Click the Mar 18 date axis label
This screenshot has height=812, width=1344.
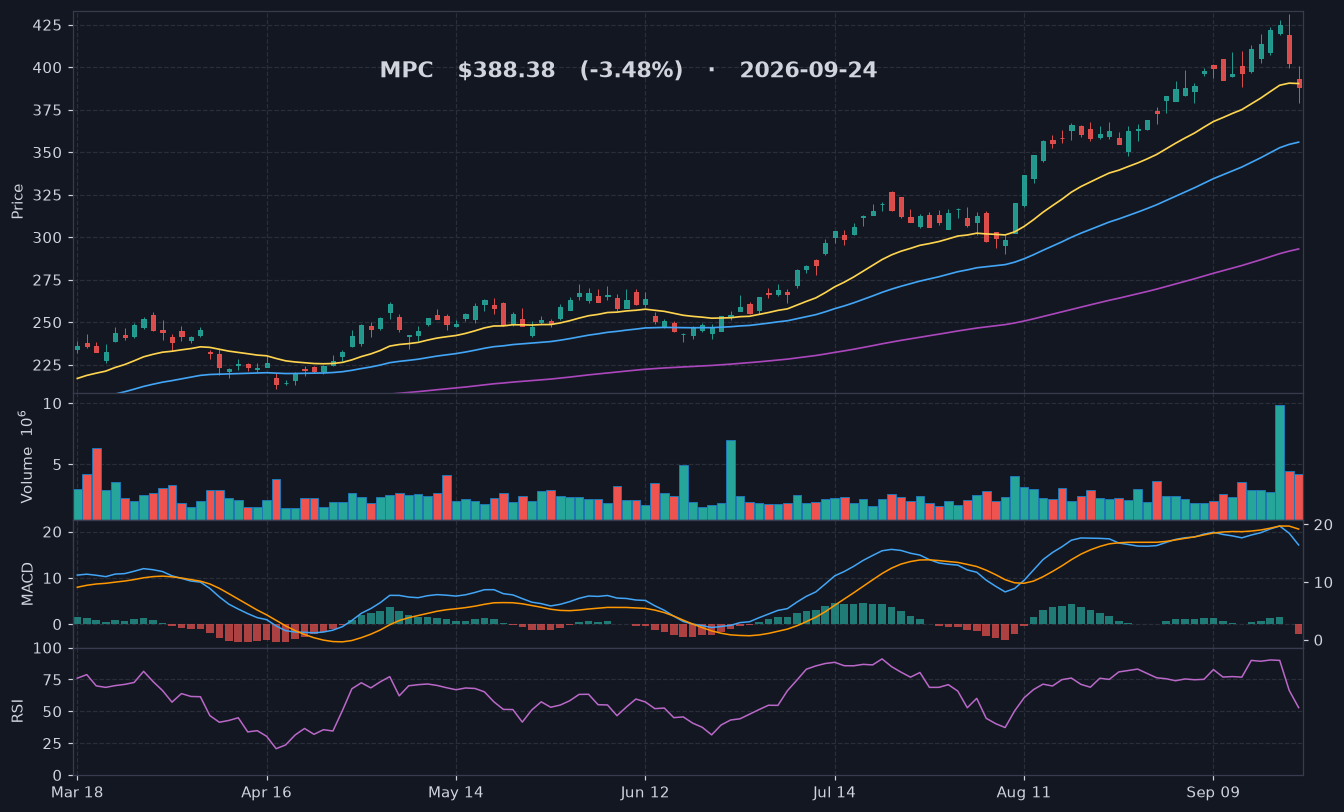click(x=77, y=792)
